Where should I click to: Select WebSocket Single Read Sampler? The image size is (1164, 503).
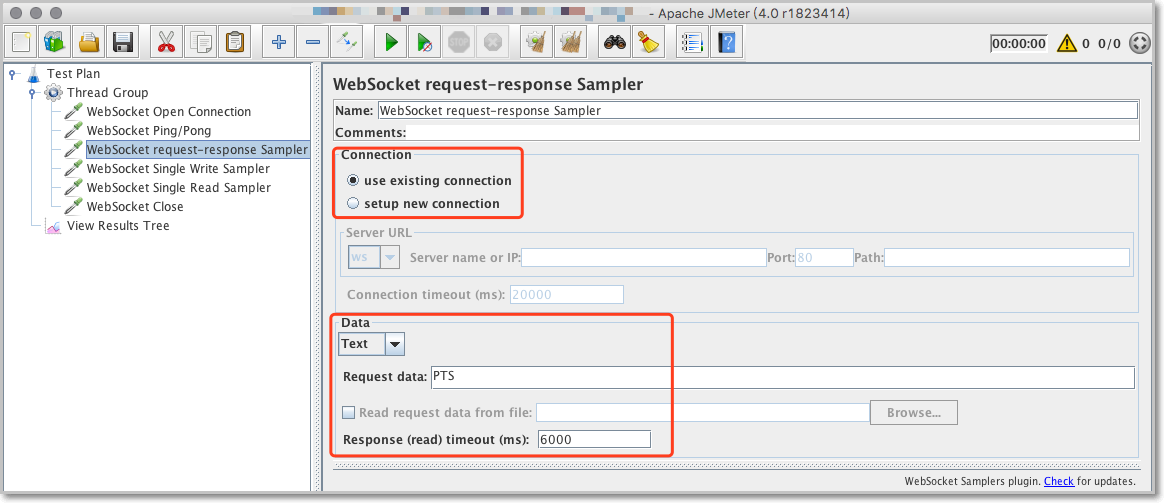coord(178,188)
